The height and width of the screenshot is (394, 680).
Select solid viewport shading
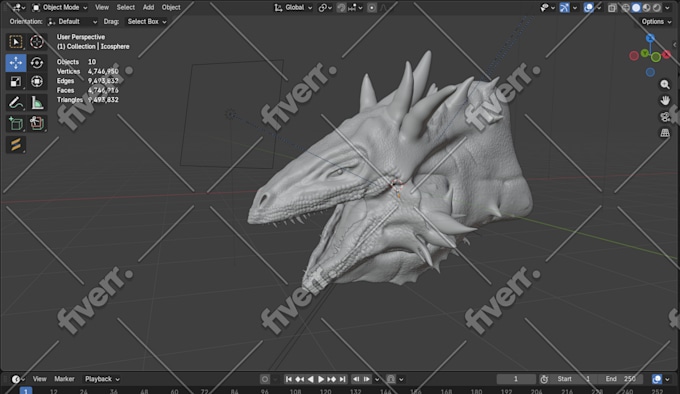[636, 8]
